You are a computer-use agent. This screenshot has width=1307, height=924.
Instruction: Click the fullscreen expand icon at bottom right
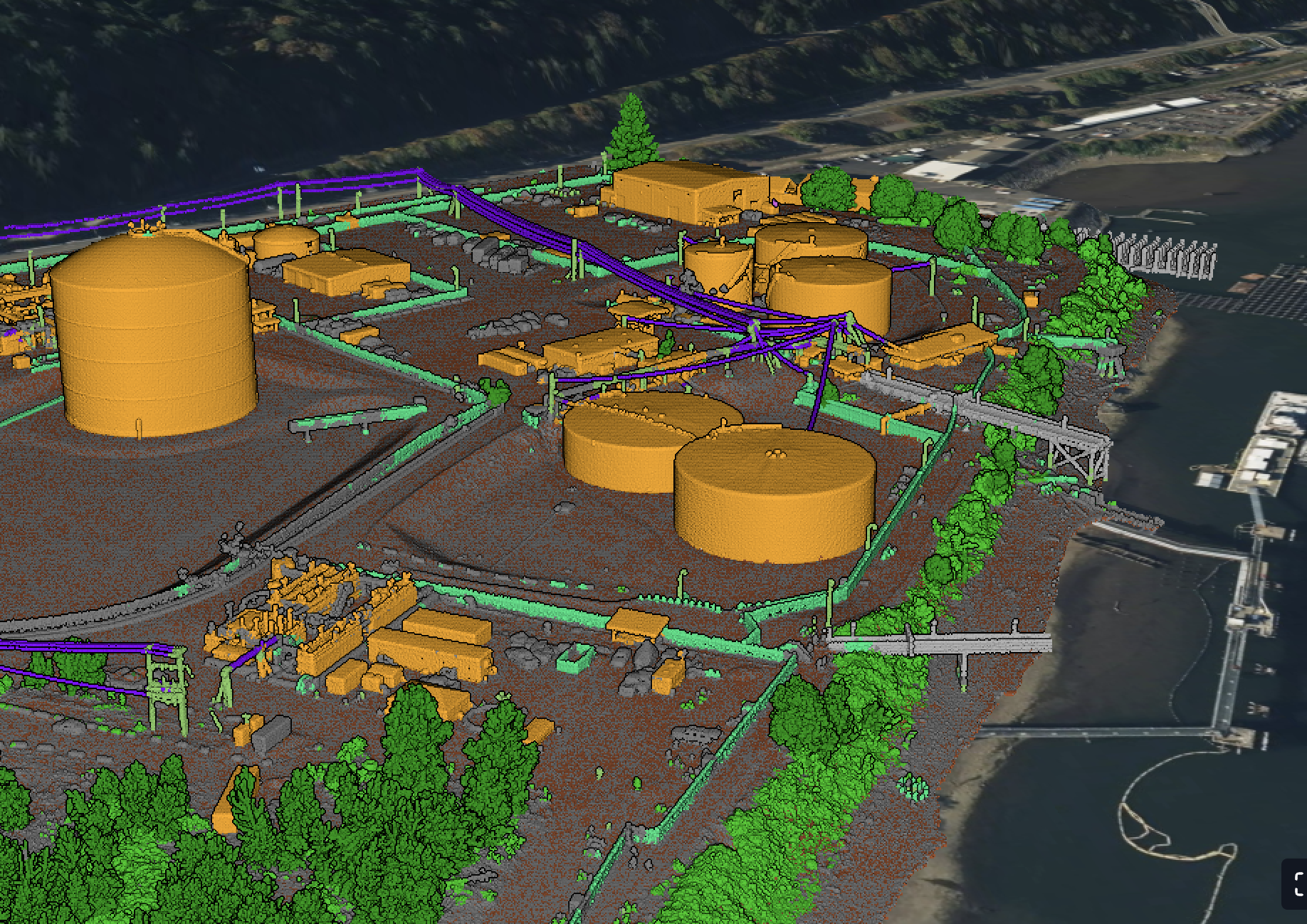pyautogui.click(x=1297, y=883)
